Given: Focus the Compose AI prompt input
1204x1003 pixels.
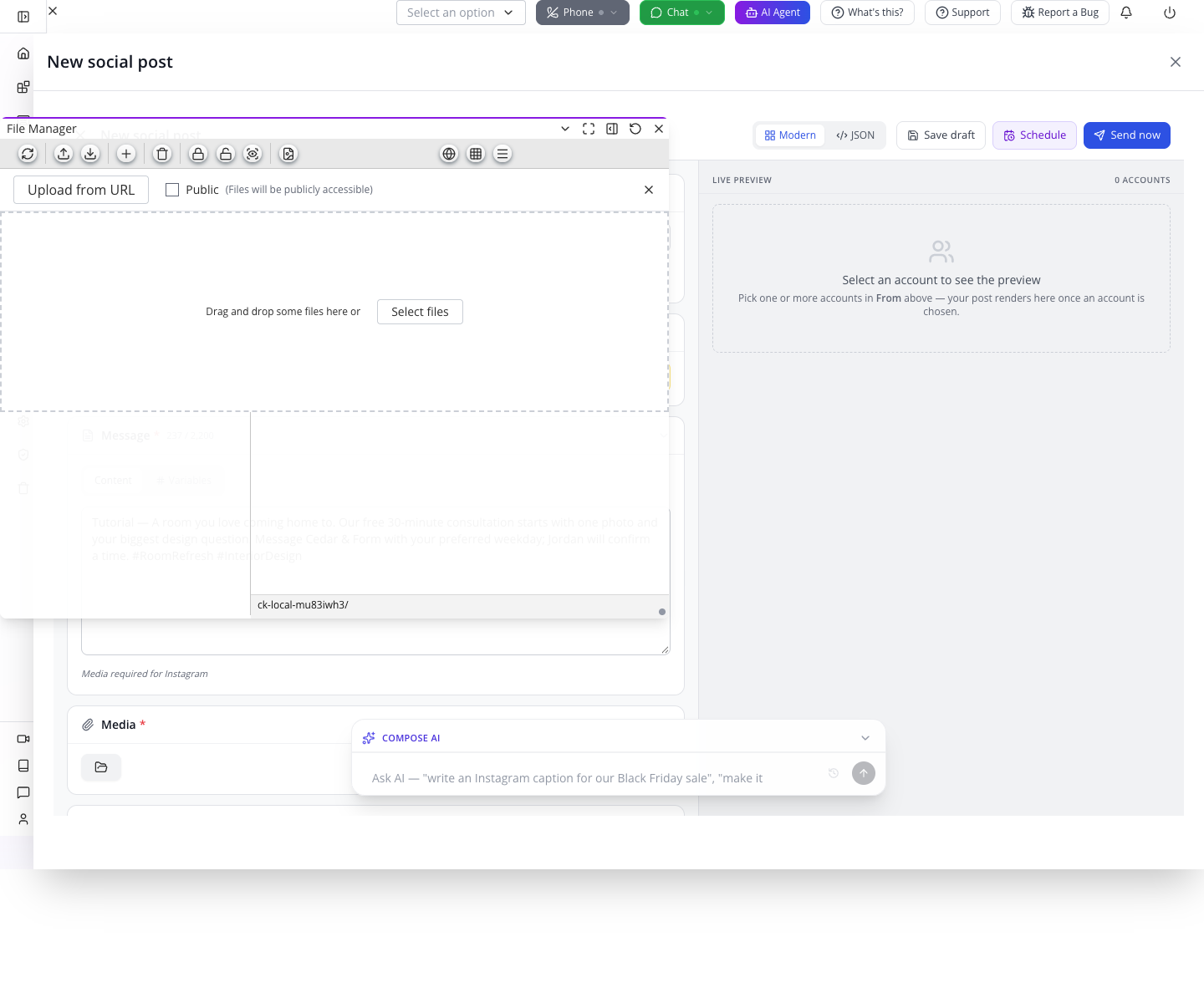Looking at the screenshot, I should coord(594,778).
